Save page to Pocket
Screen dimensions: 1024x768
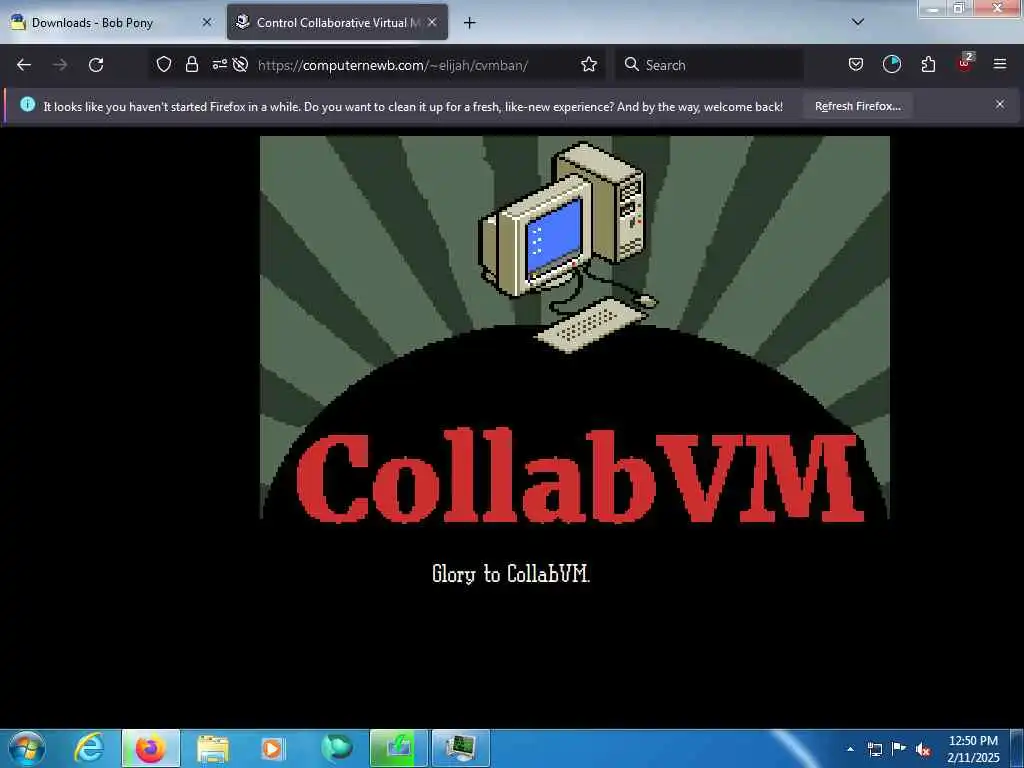coord(856,64)
